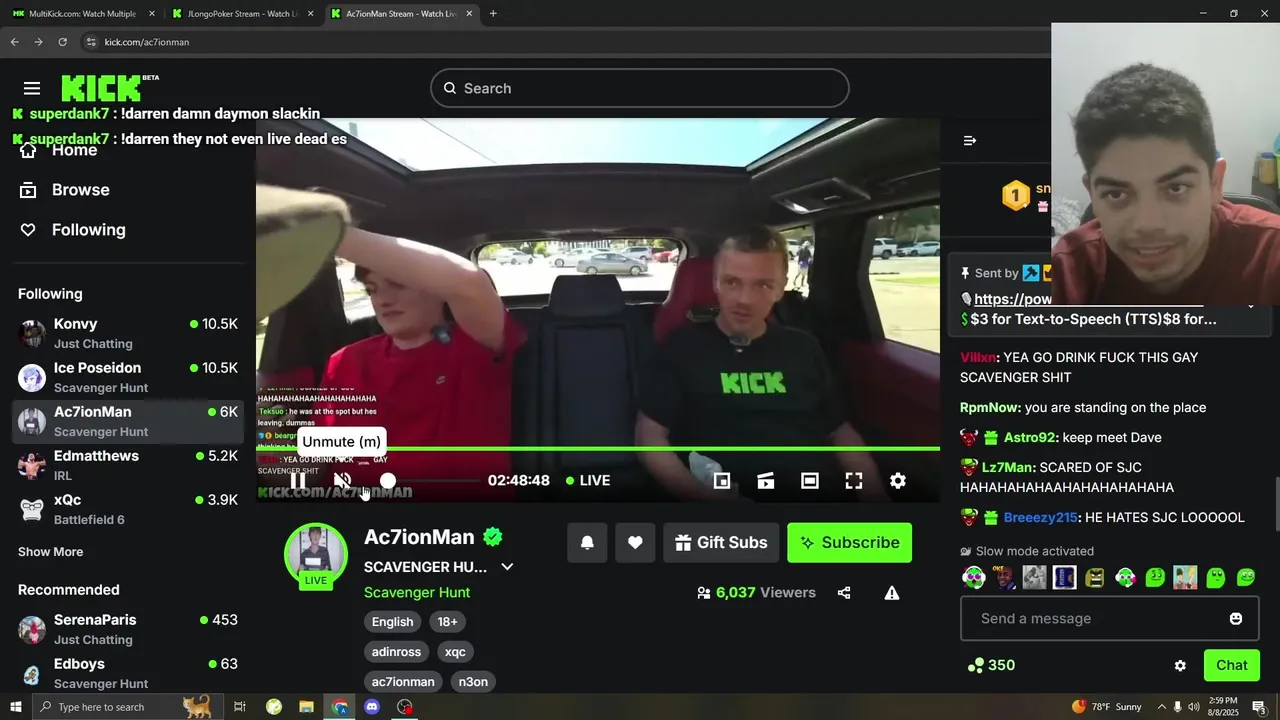Insert the angry Hulk face emote
Screen dimensions: 1280x720
1095,578
